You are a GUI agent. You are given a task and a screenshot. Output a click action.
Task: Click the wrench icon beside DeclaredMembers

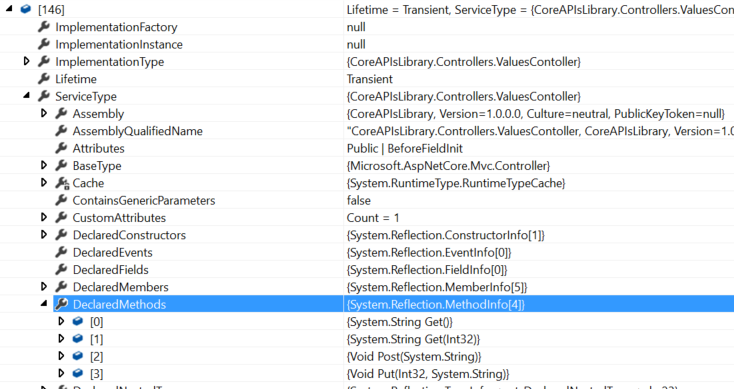pyautogui.click(x=61, y=286)
